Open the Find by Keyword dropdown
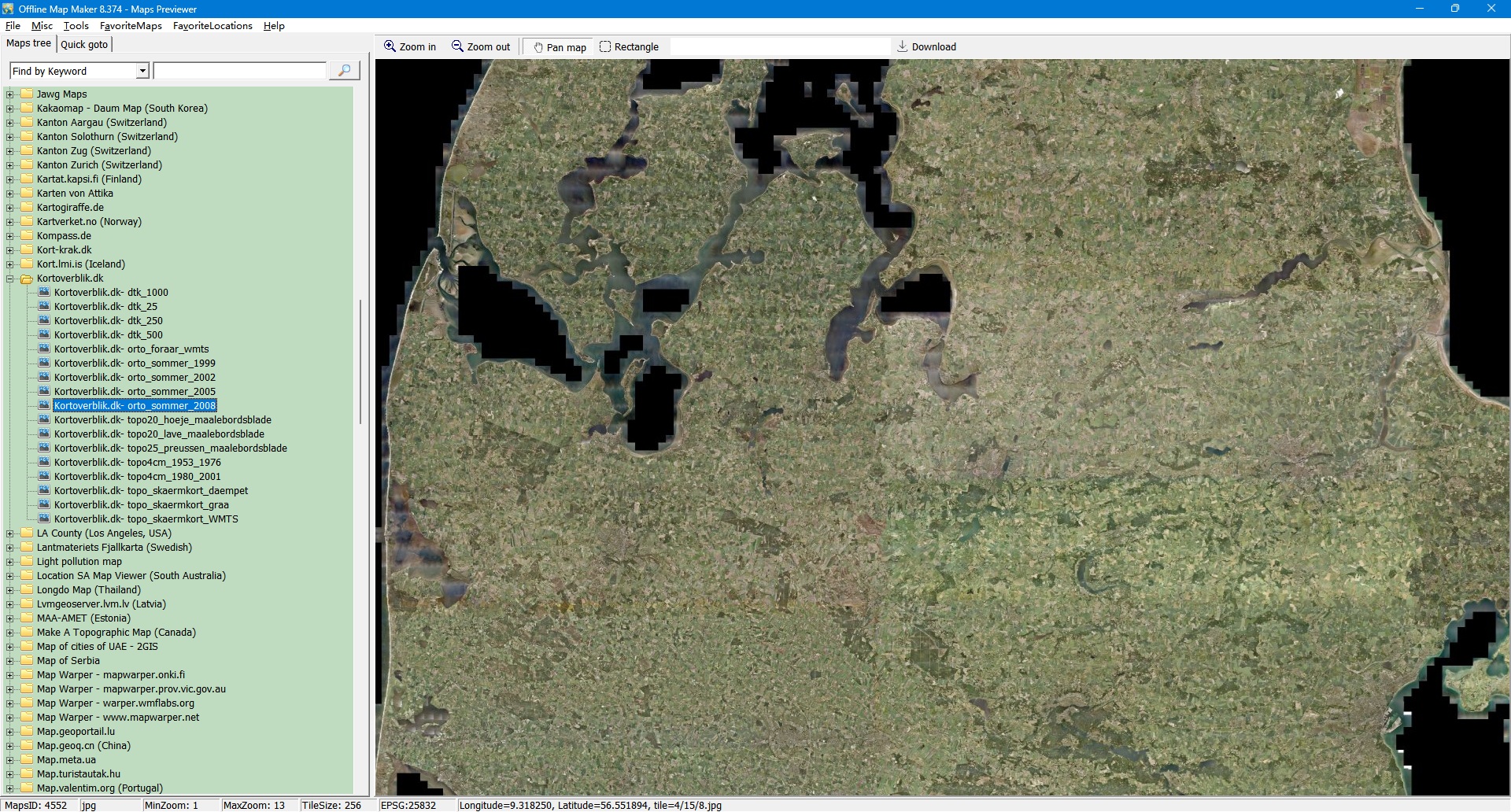This screenshot has width=1511, height=812. coord(142,71)
